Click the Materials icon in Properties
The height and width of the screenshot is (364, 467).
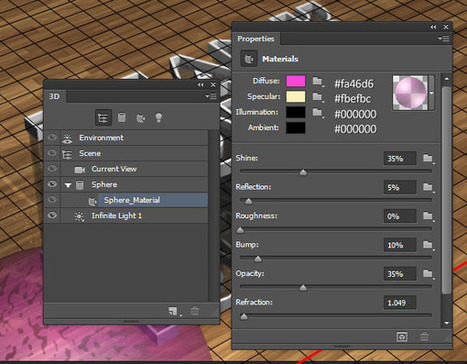[249, 59]
